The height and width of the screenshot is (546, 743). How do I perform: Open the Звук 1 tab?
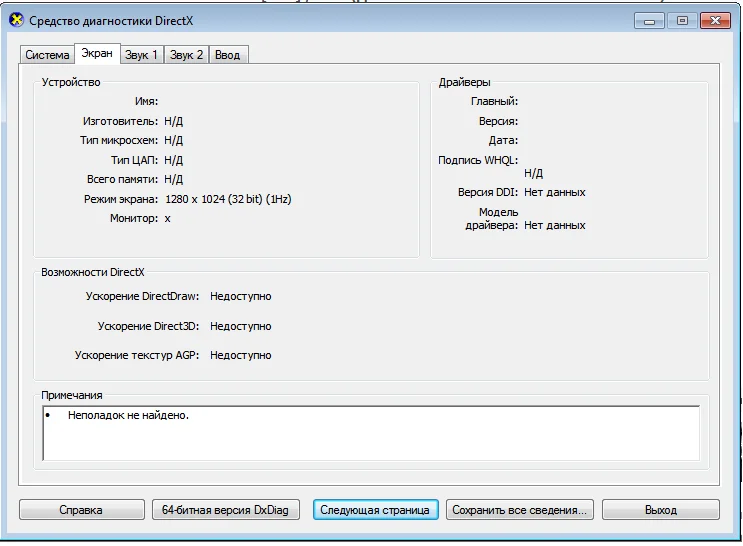click(141, 55)
